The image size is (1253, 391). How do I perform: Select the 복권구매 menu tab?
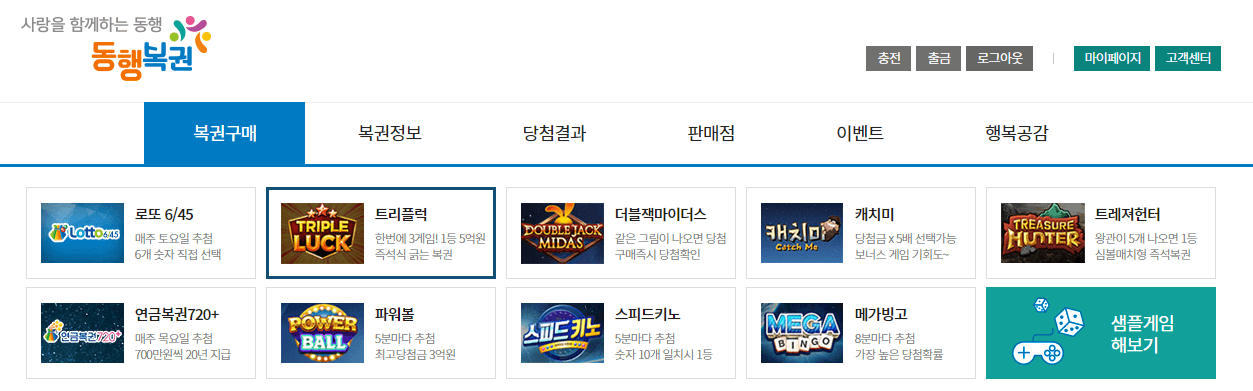(x=224, y=133)
